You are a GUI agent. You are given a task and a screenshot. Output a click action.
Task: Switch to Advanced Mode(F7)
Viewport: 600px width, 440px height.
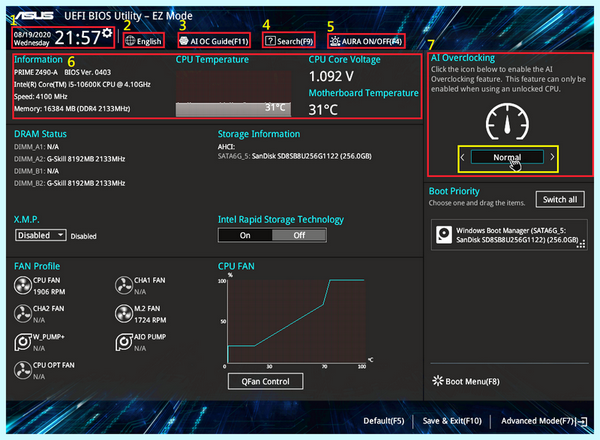pyautogui.click(x=538, y=421)
